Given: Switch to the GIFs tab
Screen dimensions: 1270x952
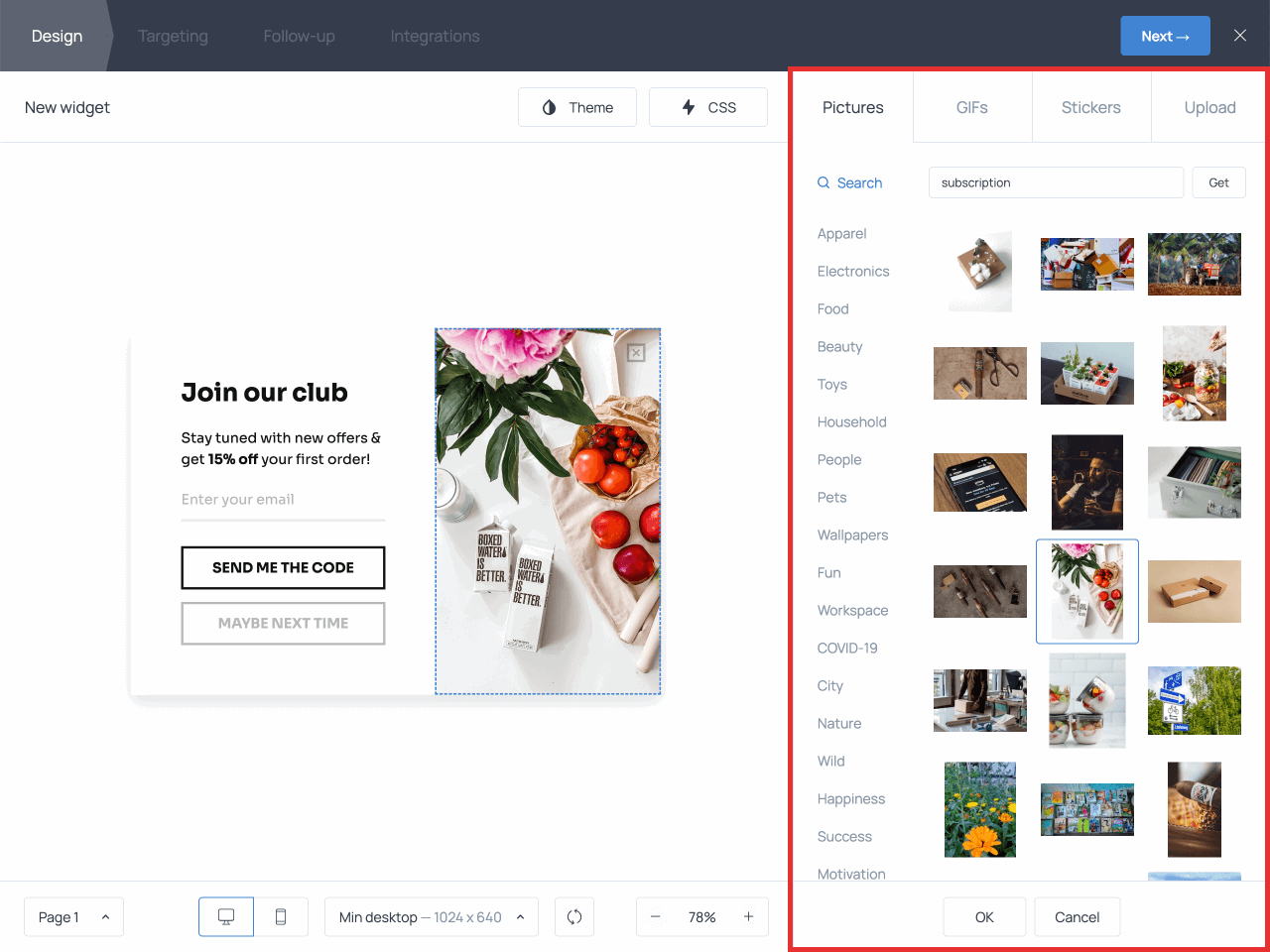Looking at the screenshot, I should (x=972, y=107).
